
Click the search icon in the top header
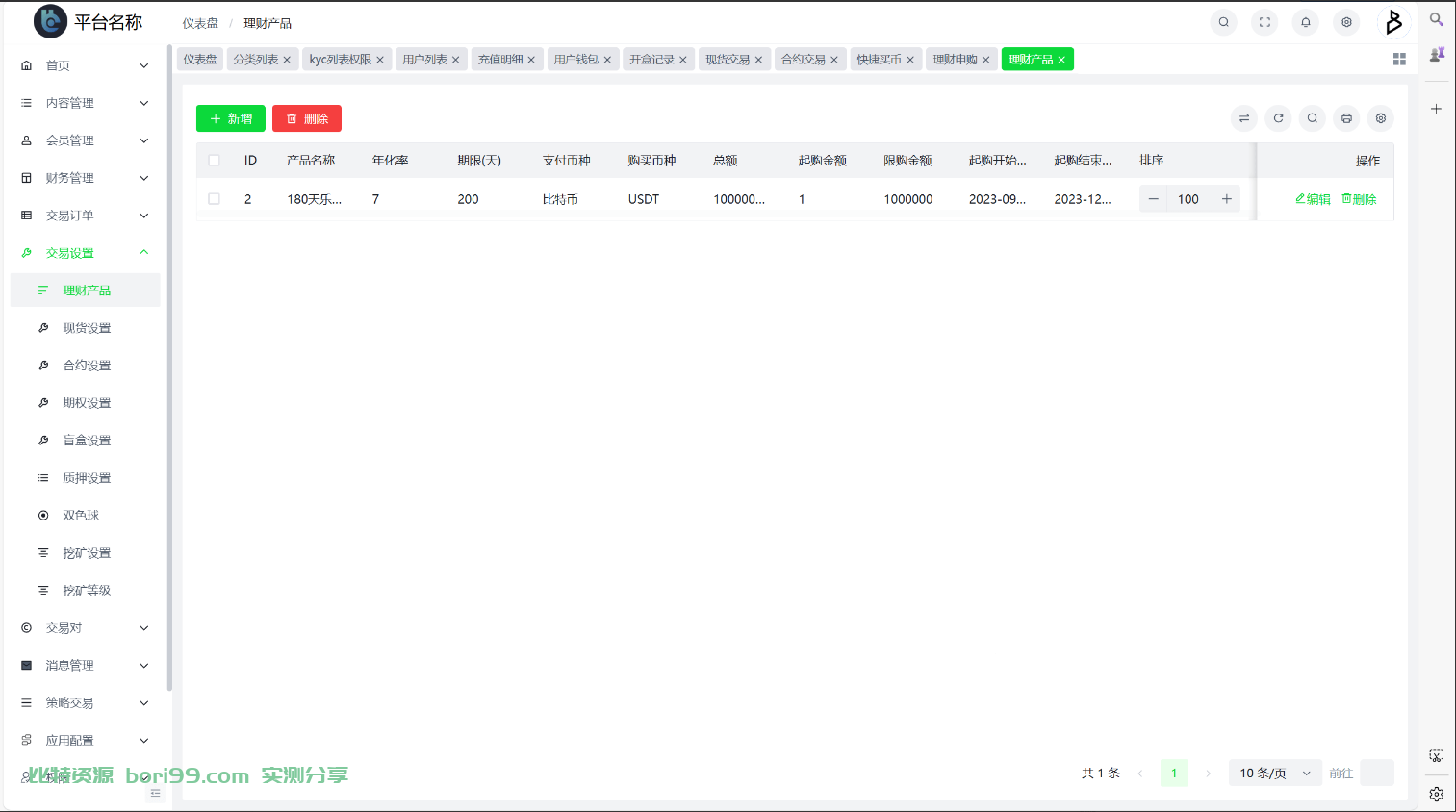coord(1223,22)
